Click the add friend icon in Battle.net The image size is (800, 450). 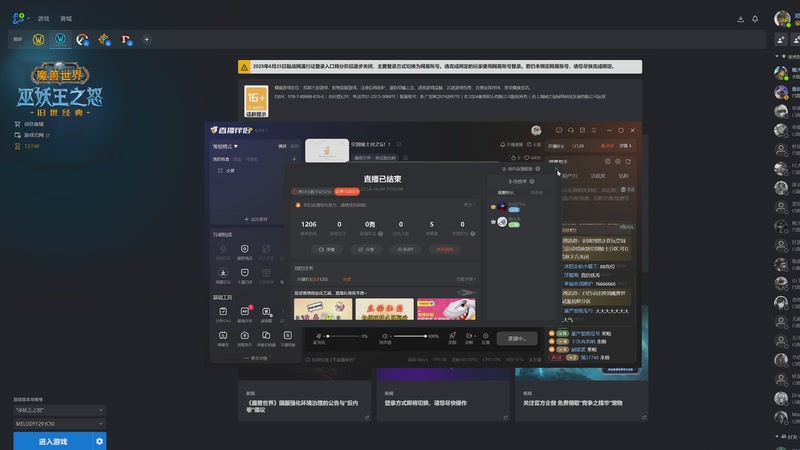pyautogui.click(x=781, y=39)
